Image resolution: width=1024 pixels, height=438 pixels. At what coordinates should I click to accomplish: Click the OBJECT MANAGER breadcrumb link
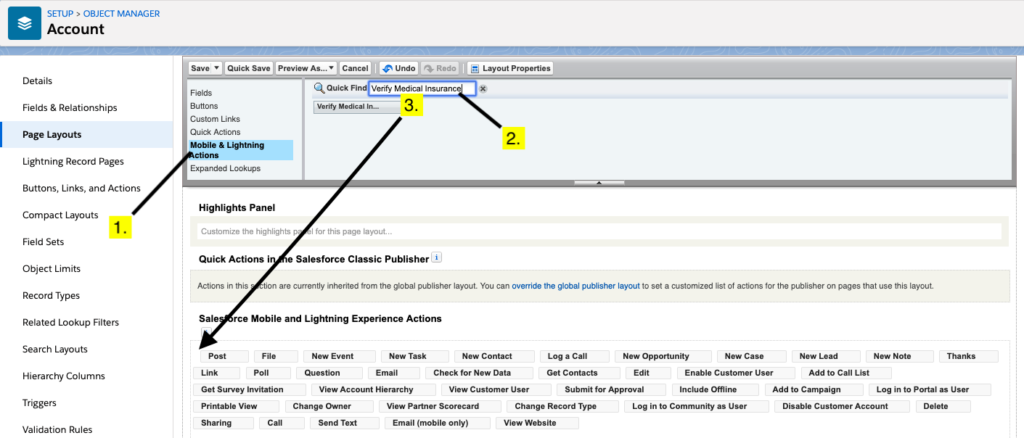pyautogui.click(x=120, y=13)
